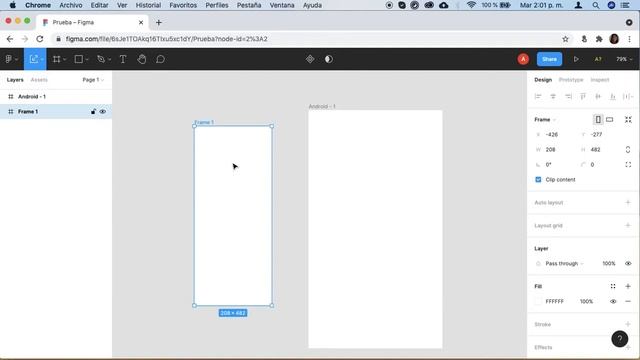
Task: Click the W width field 208
Action: [555, 150]
